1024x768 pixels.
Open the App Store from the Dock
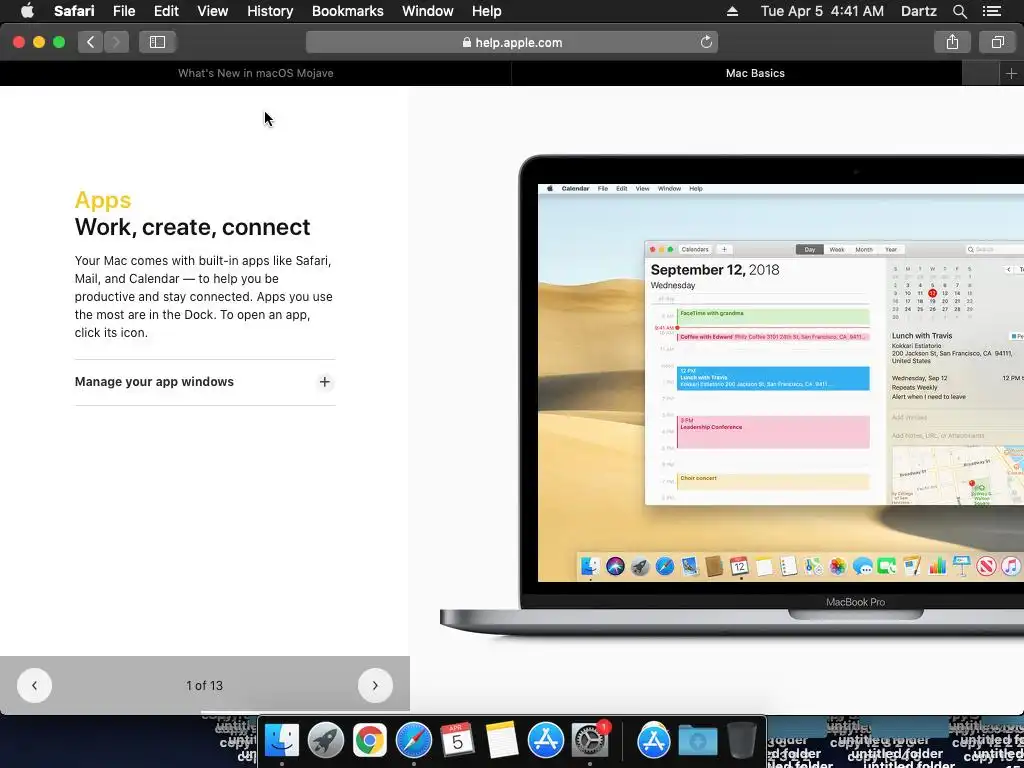(x=545, y=741)
